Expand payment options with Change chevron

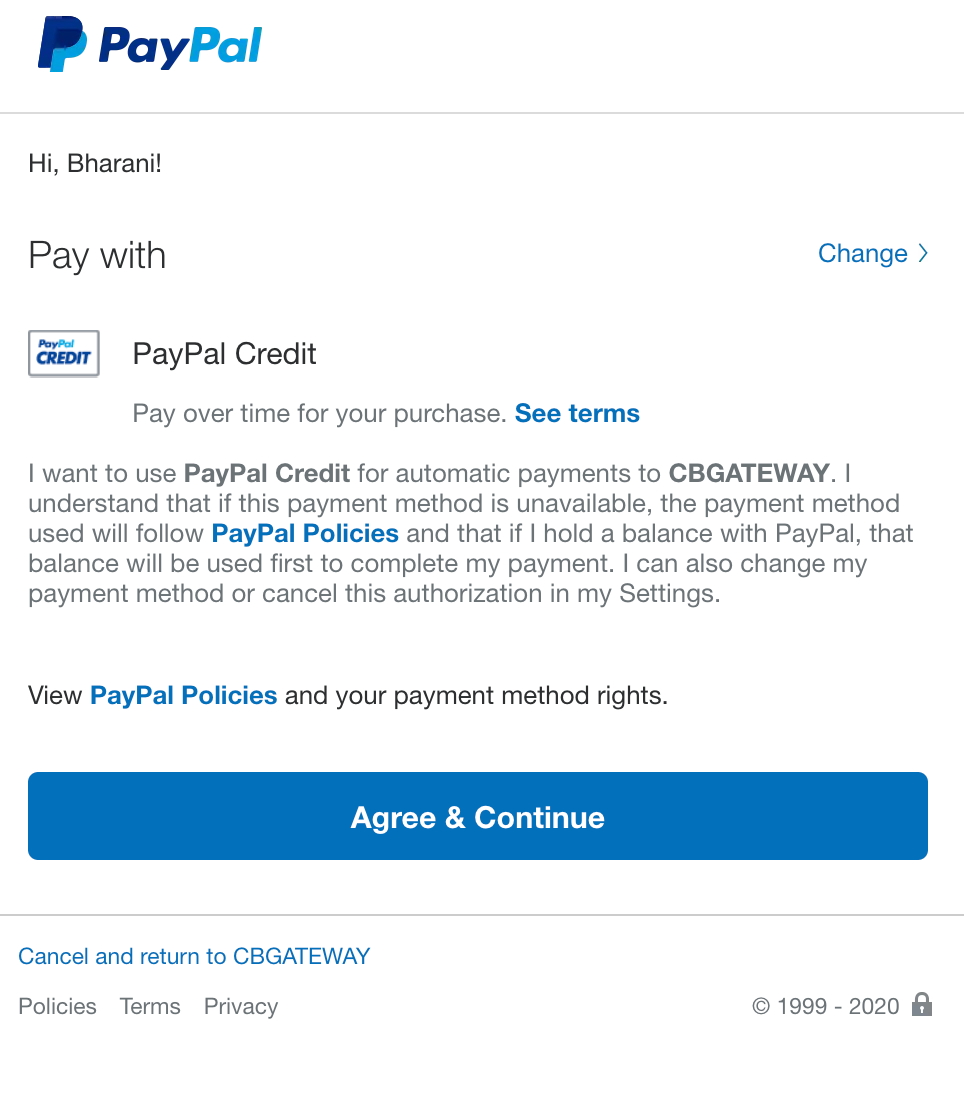(x=923, y=253)
